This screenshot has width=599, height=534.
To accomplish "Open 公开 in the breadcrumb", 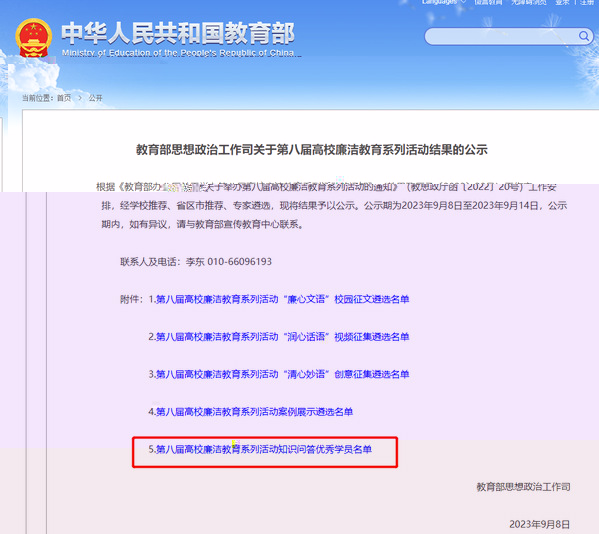I will click(x=96, y=98).
